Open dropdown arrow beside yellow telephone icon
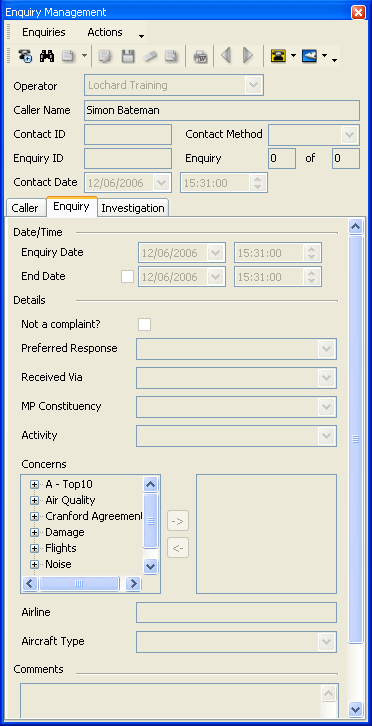Viewport: 372px width, 726px height. (x=294, y=56)
